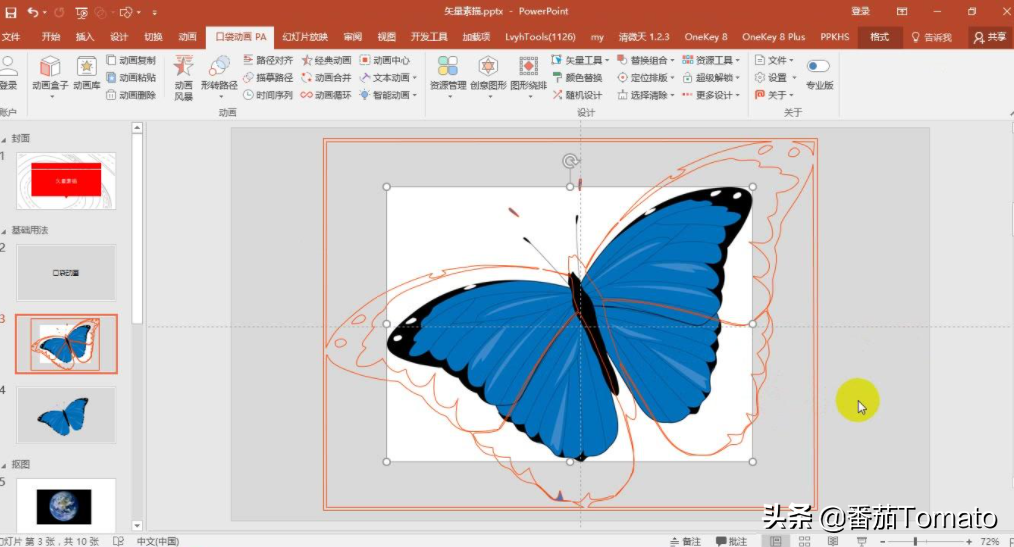The width and height of the screenshot is (1014, 547).
Task: Open the 时间序列 time sequence tool
Action: click(268, 95)
